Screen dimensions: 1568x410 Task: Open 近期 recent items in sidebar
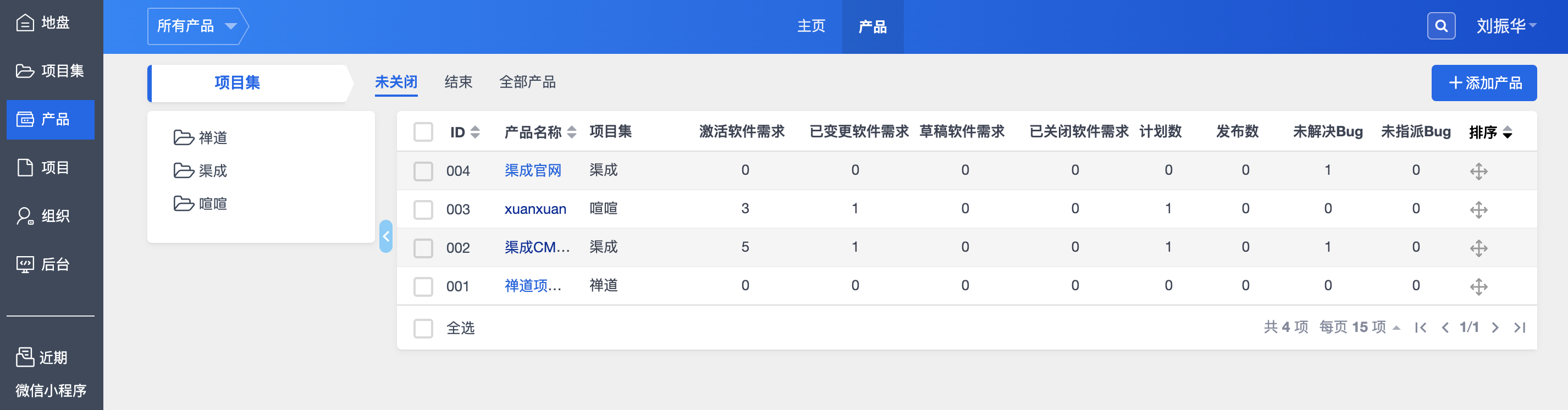point(41,357)
